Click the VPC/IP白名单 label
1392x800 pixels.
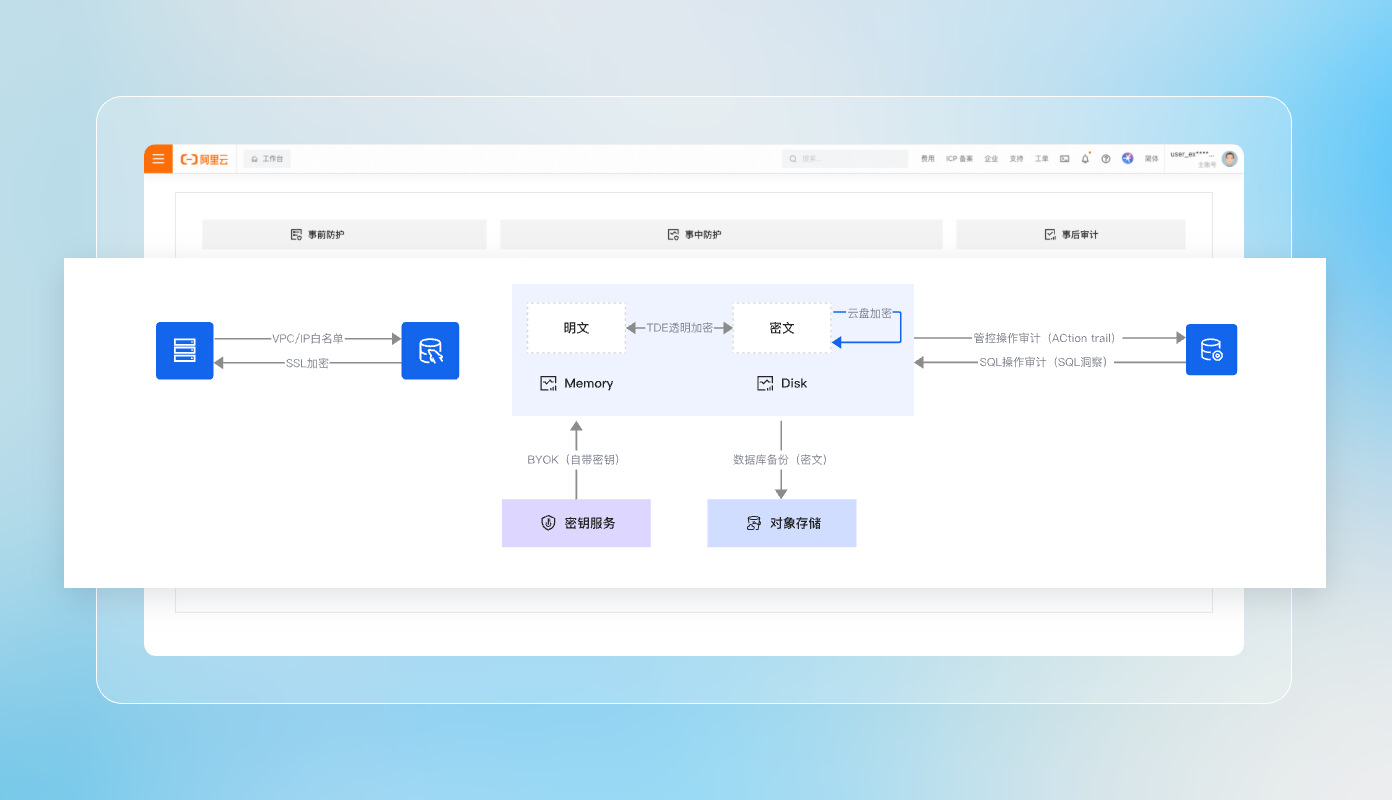pos(308,339)
